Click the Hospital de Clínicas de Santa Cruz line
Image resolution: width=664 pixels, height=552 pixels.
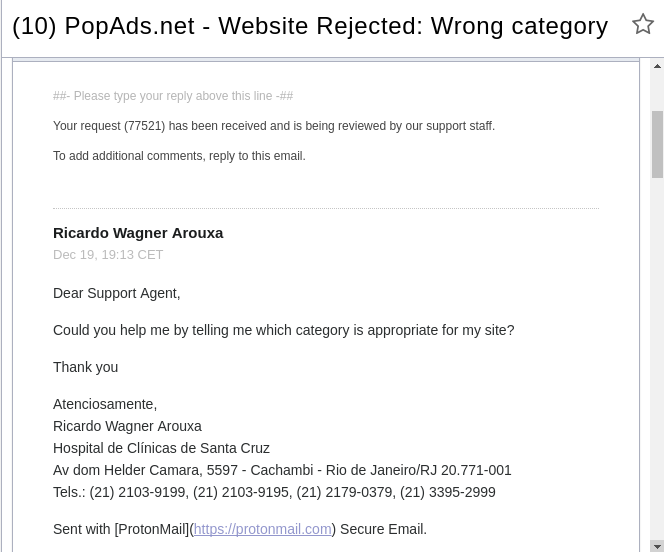[161, 448]
